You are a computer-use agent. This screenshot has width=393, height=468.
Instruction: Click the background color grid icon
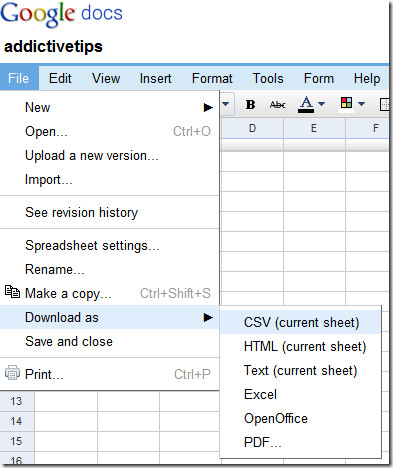pyautogui.click(x=346, y=103)
